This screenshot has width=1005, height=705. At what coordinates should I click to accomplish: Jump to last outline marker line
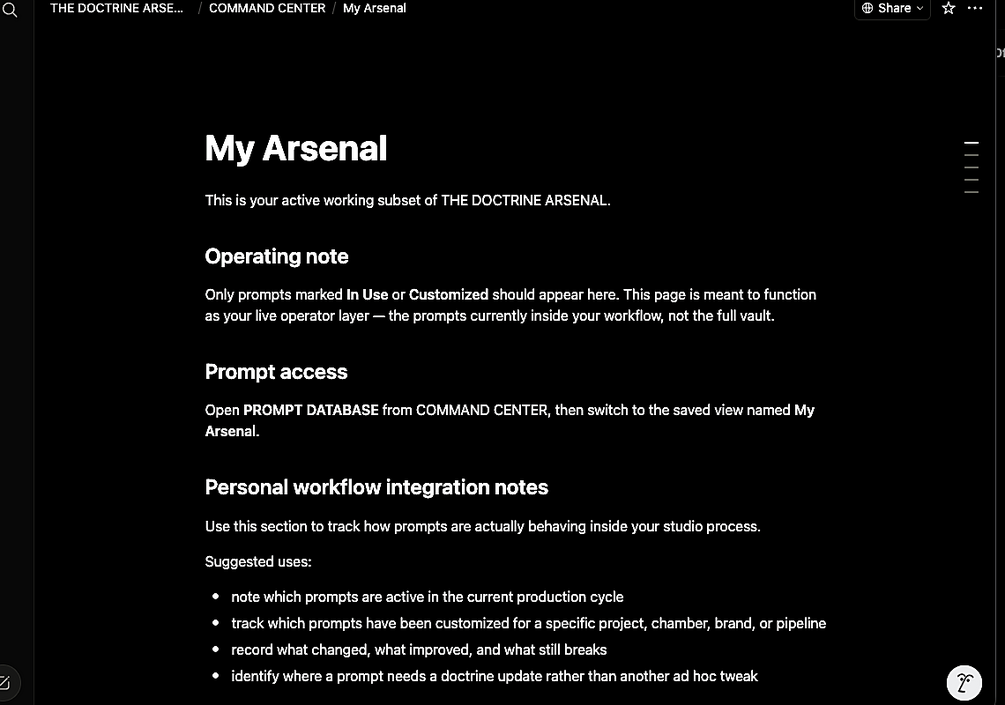(x=972, y=192)
